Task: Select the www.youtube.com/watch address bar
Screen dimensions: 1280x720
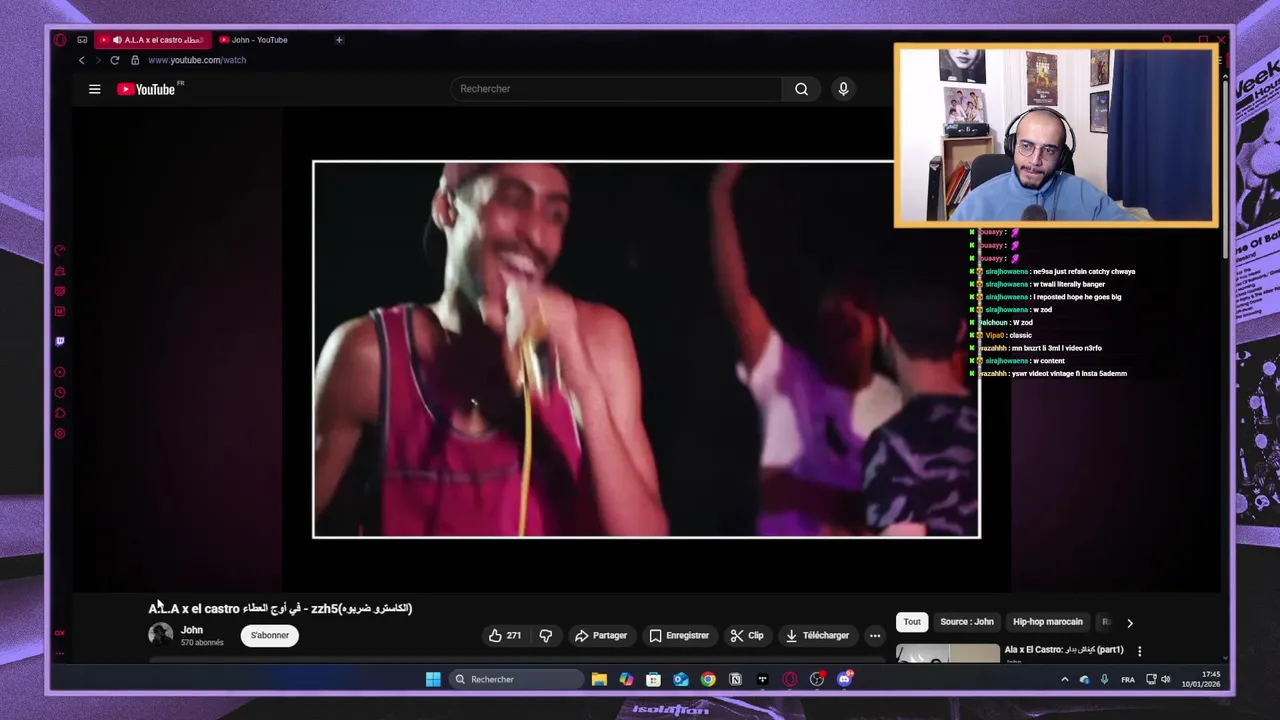Action: click(197, 60)
